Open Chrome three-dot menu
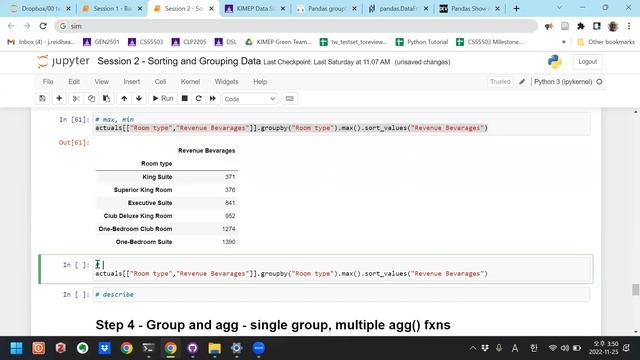Screen dimensions: 640x360 coord(629,26)
